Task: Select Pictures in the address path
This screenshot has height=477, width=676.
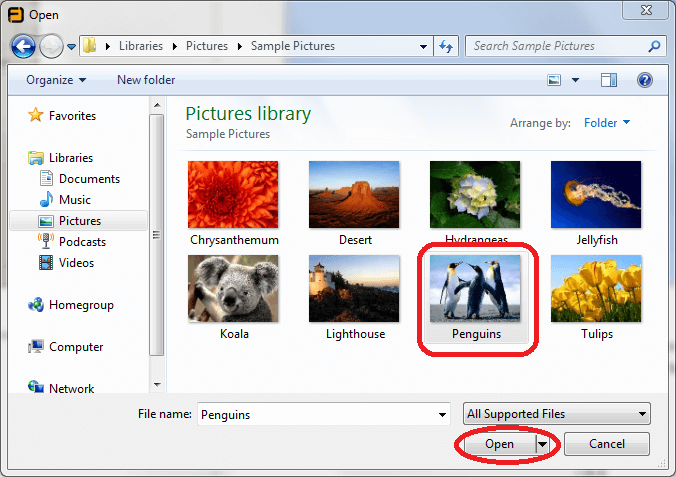Action: (207, 46)
